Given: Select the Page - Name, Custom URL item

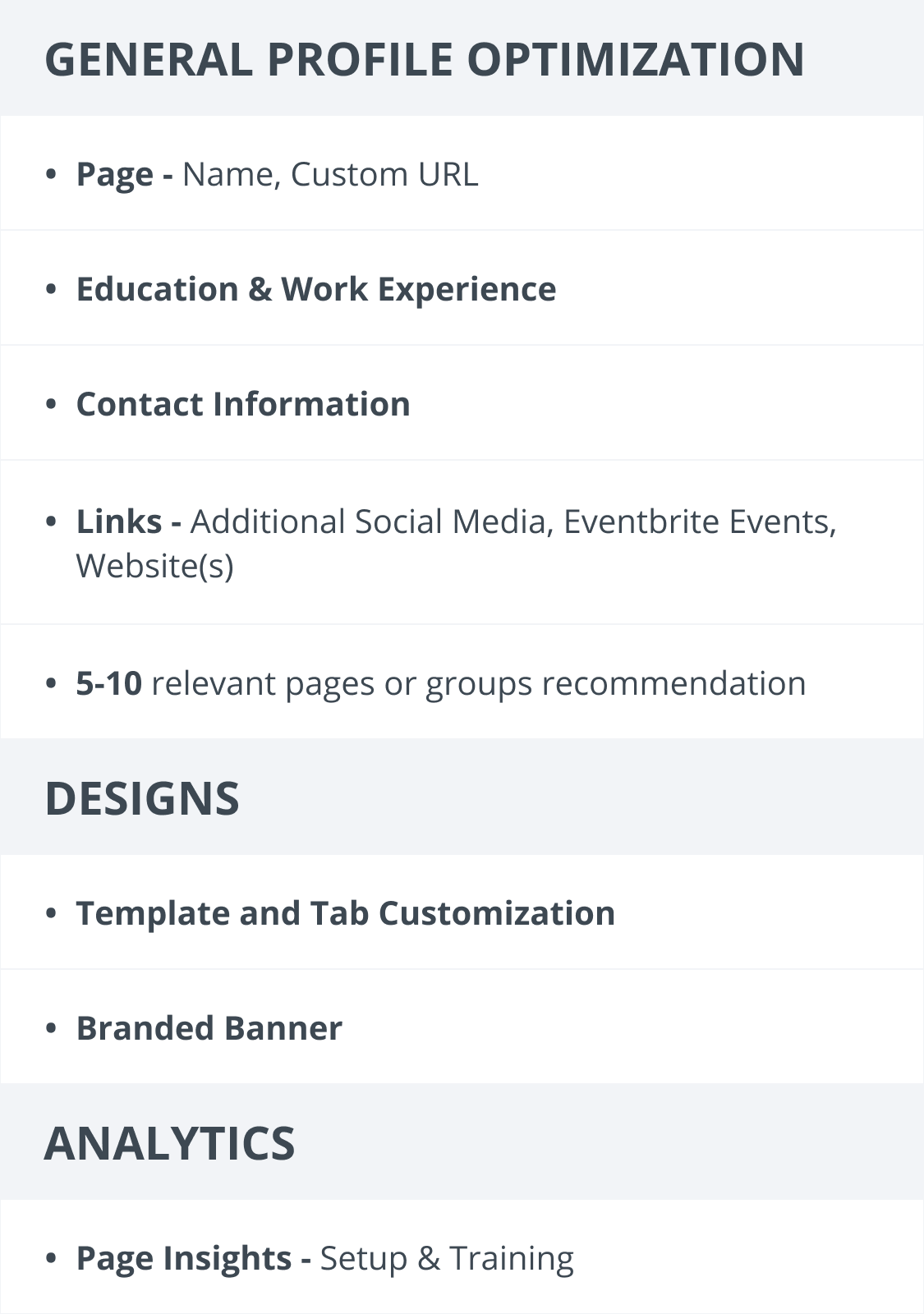Looking at the screenshot, I should pos(462,173).
